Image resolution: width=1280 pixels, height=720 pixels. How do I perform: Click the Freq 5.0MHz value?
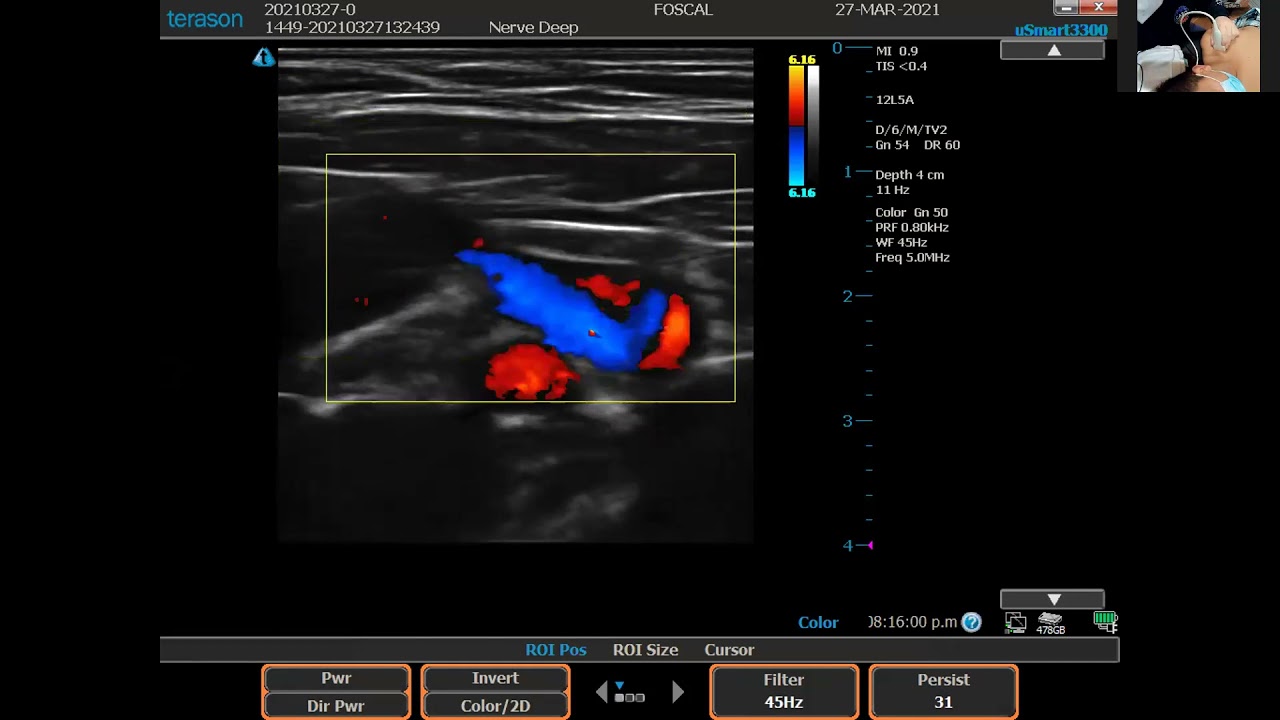pyautogui.click(x=912, y=258)
